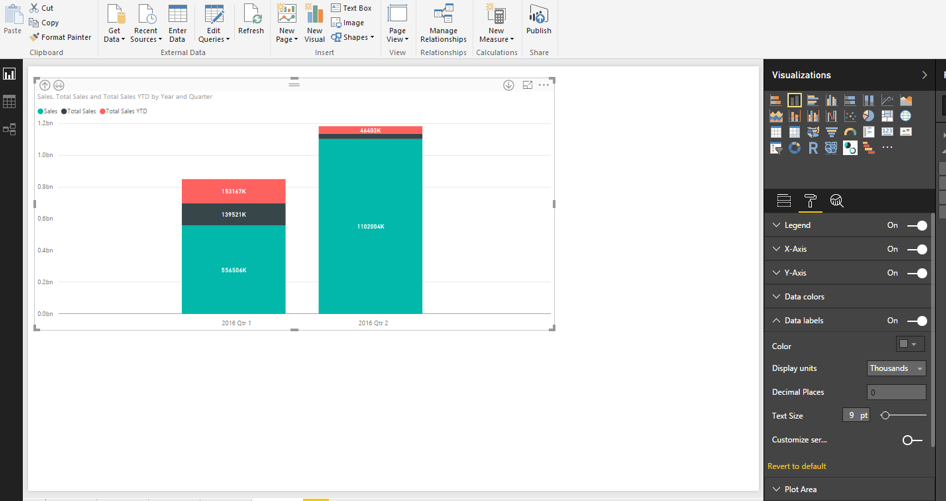Switch to the Analytics tab
This screenshot has height=501, width=946.
tap(836, 201)
